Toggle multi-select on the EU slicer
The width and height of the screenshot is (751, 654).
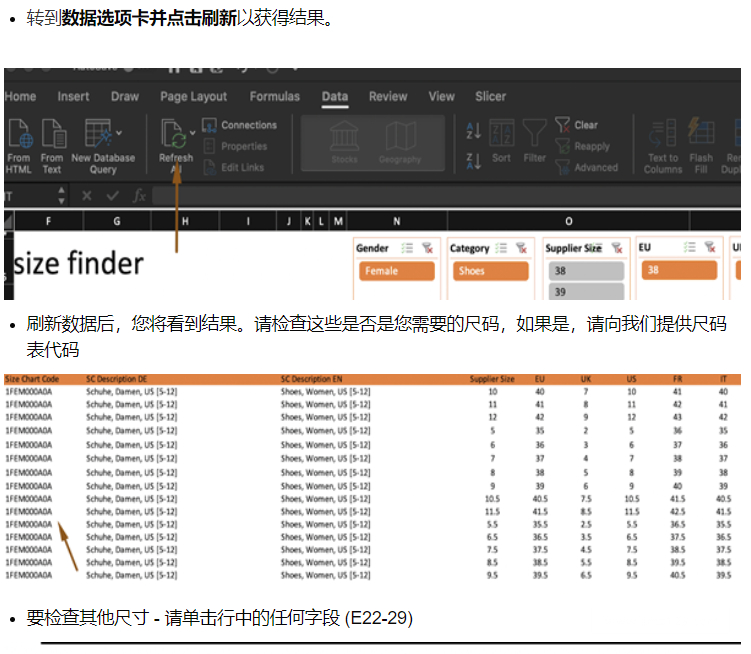coord(688,248)
